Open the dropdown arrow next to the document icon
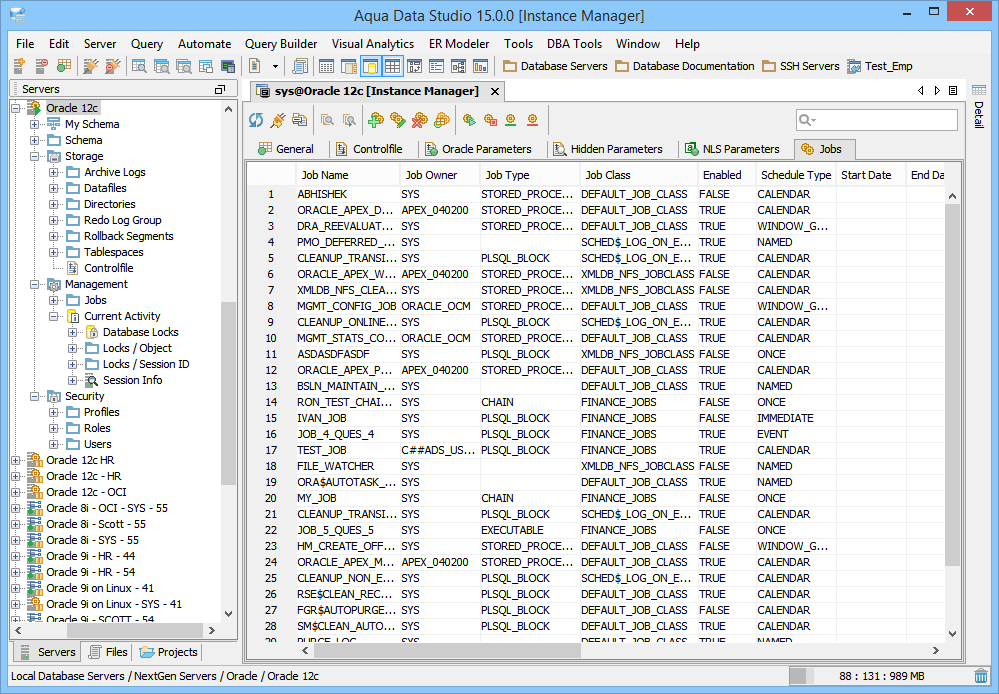Image resolution: width=999 pixels, height=694 pixels. point(274,66)
